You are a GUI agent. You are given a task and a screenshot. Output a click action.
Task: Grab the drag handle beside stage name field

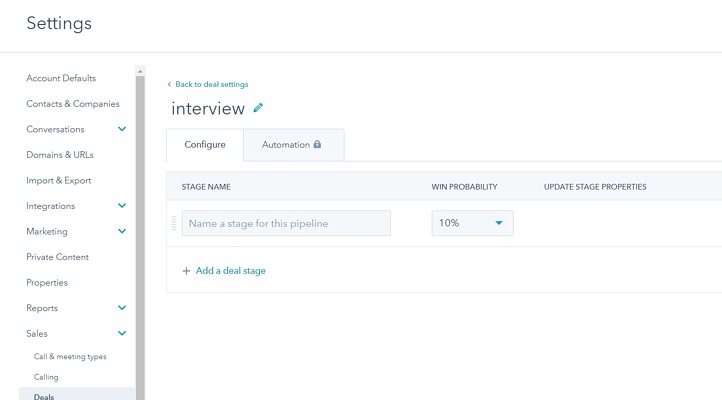[x=174, y=223]
